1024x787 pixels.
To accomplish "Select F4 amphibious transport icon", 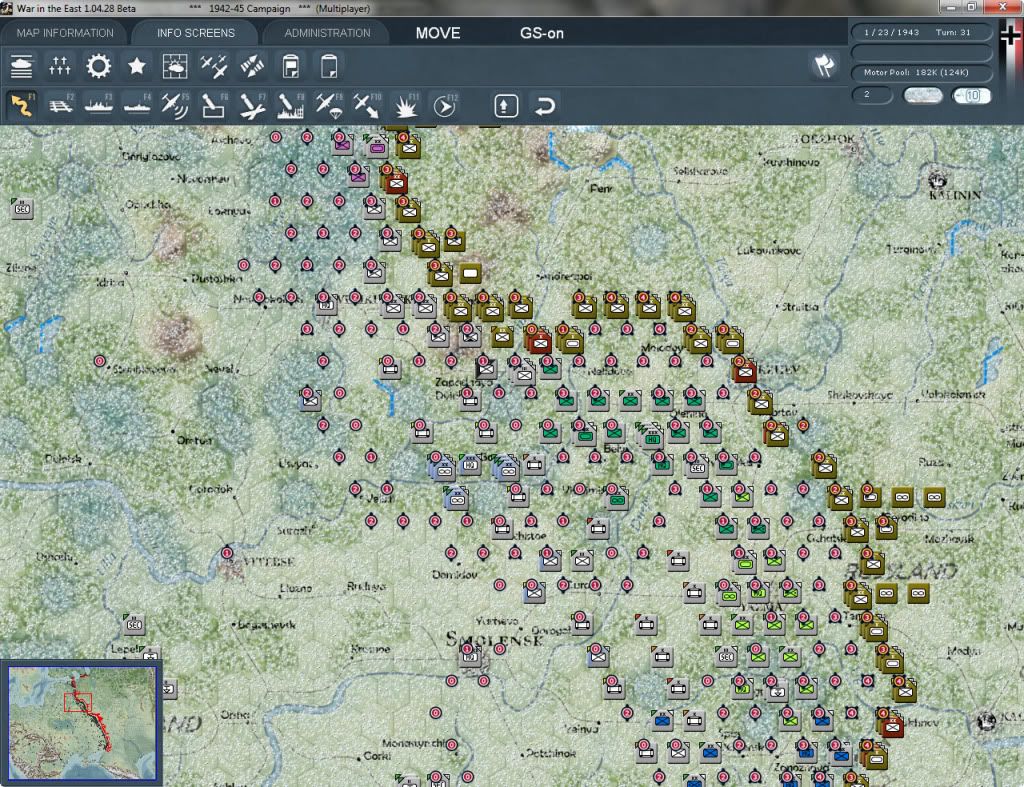I will coord(137,105).
